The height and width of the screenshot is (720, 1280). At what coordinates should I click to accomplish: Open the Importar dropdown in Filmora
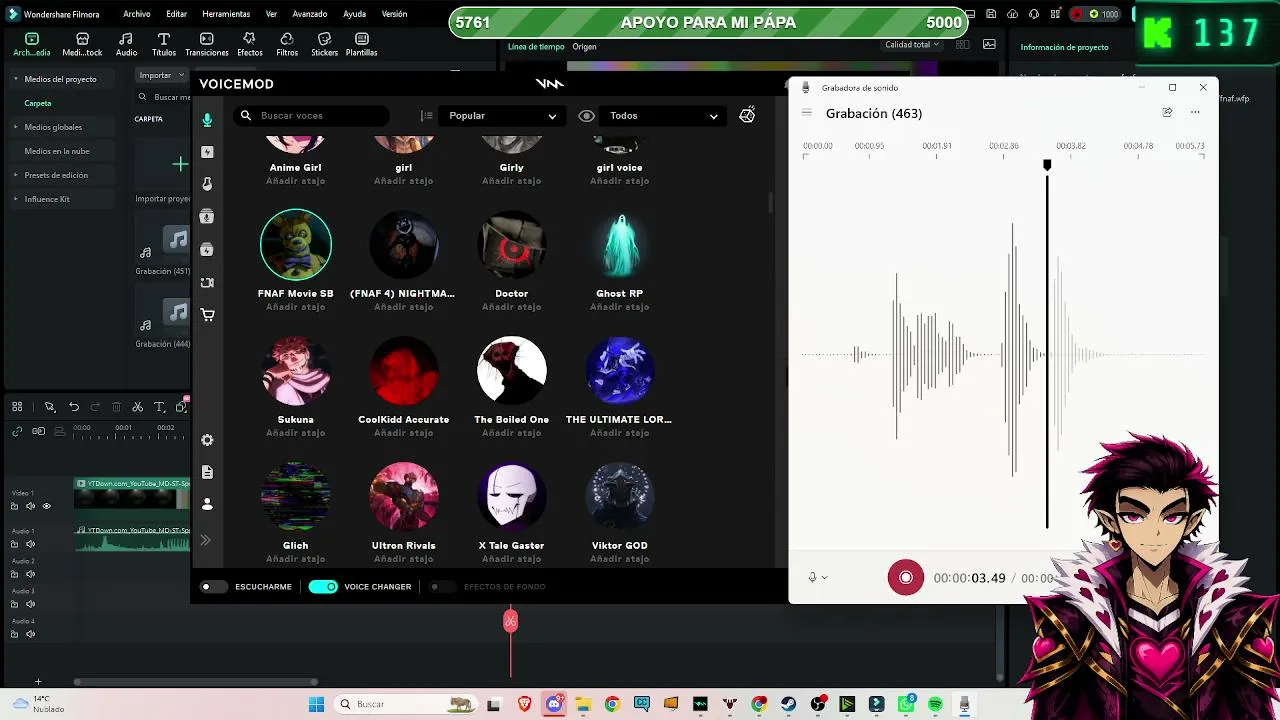(162, 75)
